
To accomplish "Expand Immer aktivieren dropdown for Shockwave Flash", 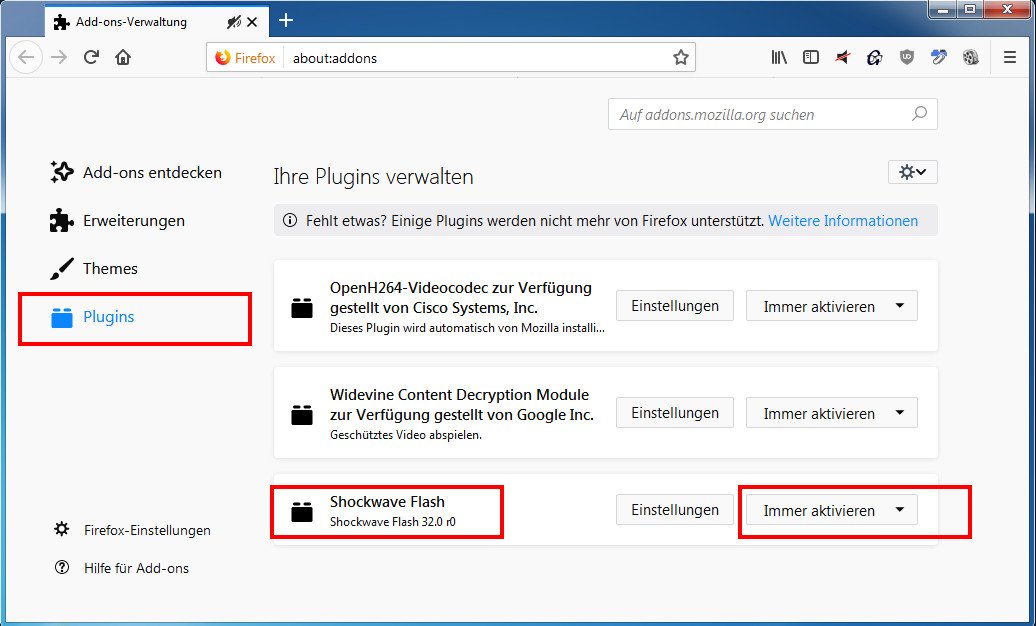I will click(832, 510).
